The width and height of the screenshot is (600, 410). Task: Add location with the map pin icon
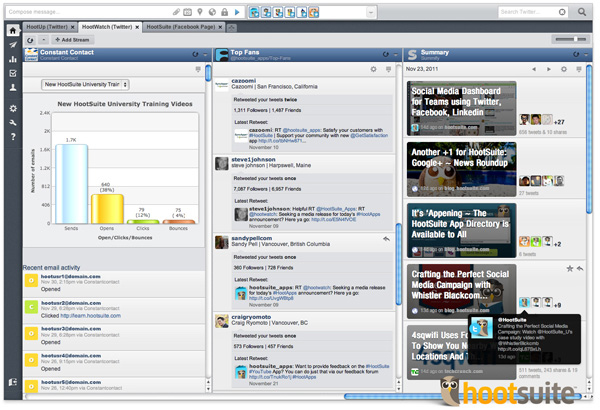[200, 12]
